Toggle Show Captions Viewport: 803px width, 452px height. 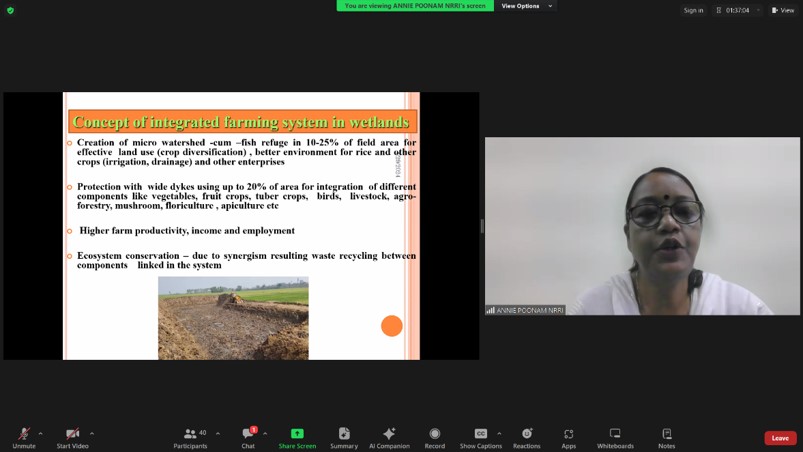click(480, 436)
